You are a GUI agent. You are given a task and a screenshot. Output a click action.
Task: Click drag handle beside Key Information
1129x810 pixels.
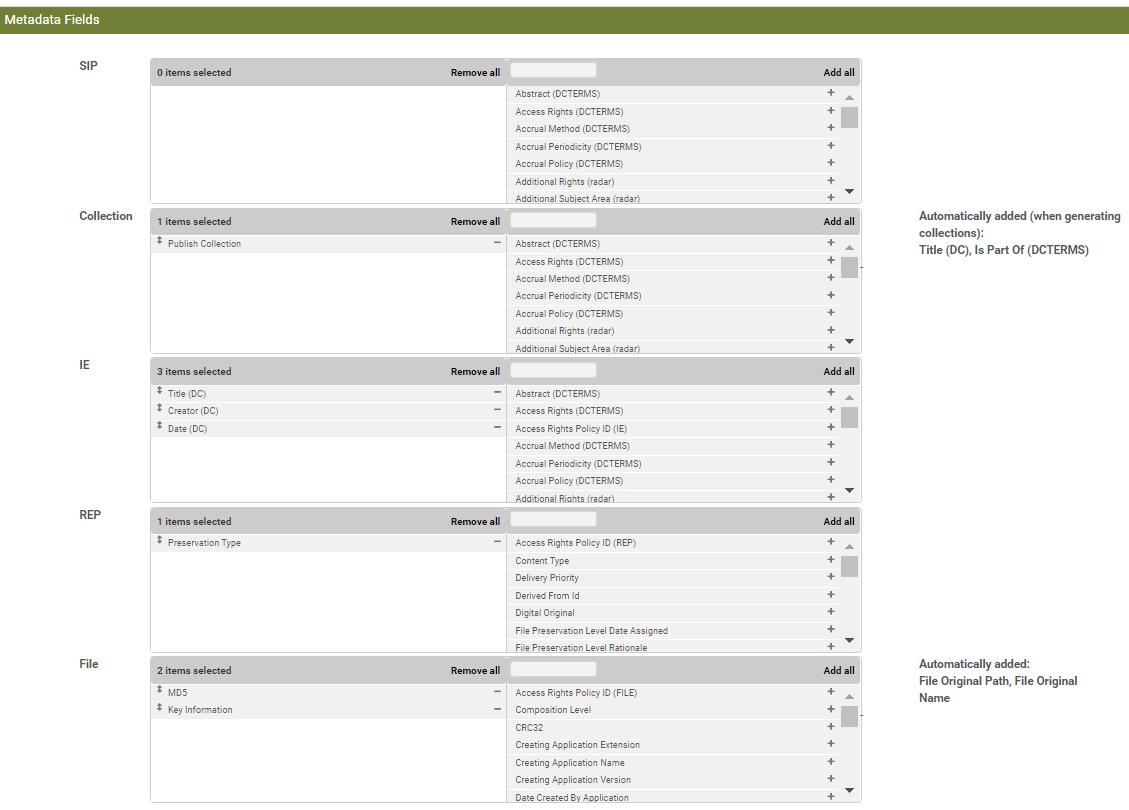pyautogui.click(x=160, y=708)
